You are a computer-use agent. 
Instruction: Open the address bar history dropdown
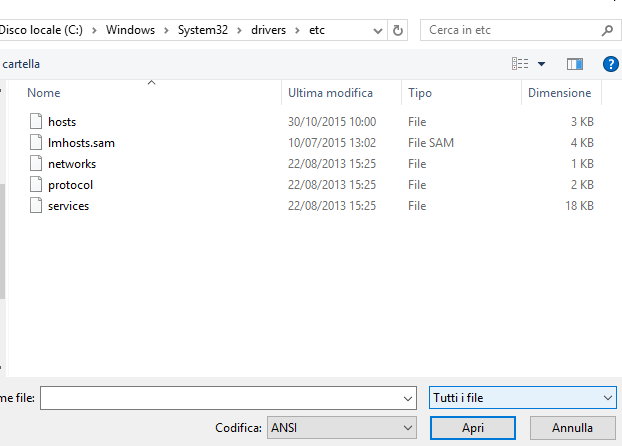point(378,31)
